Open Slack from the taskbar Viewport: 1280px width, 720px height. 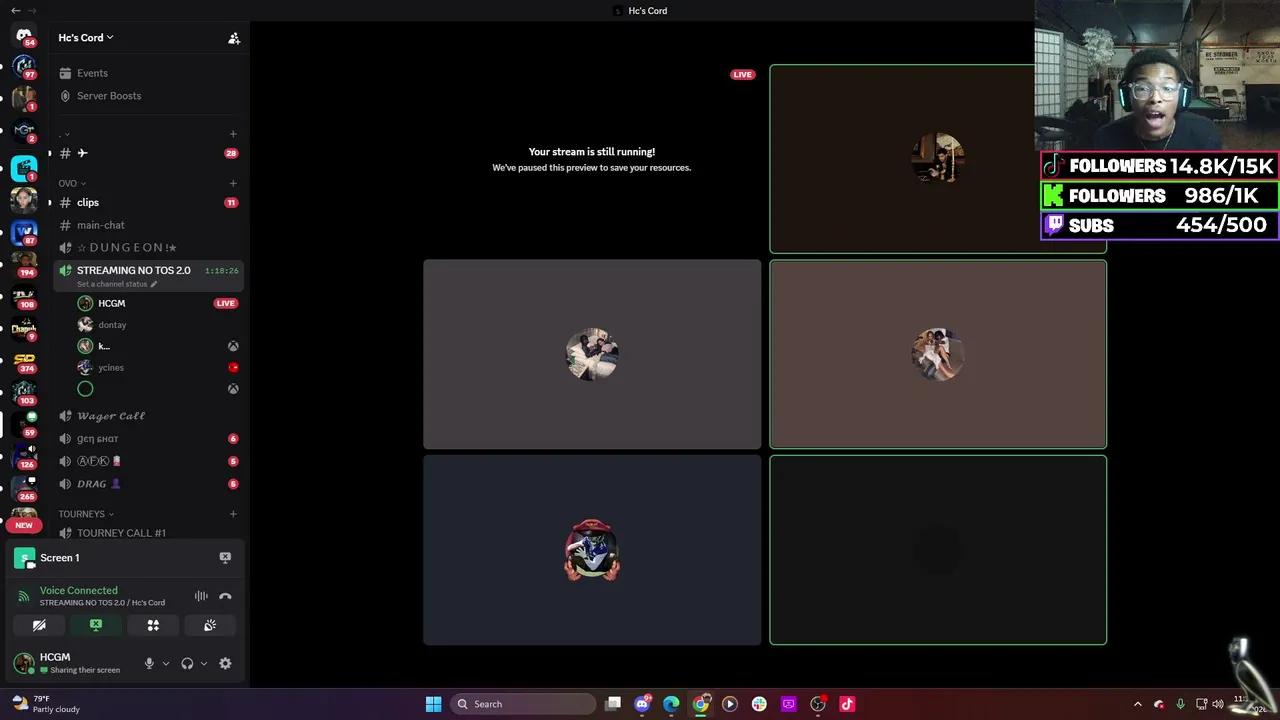click(759, 704)
